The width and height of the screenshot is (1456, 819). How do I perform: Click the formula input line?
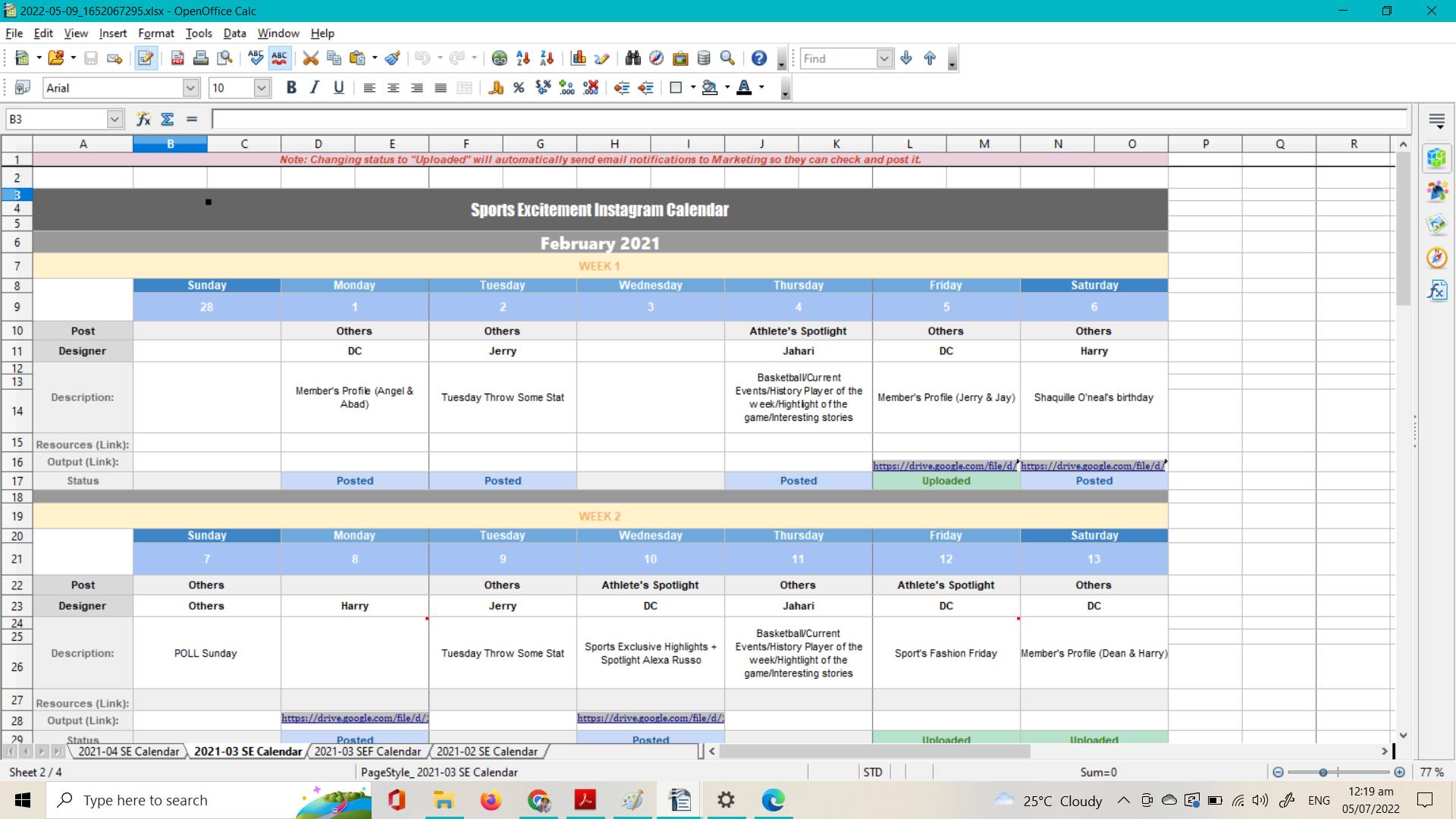click(x=808, y=119)
